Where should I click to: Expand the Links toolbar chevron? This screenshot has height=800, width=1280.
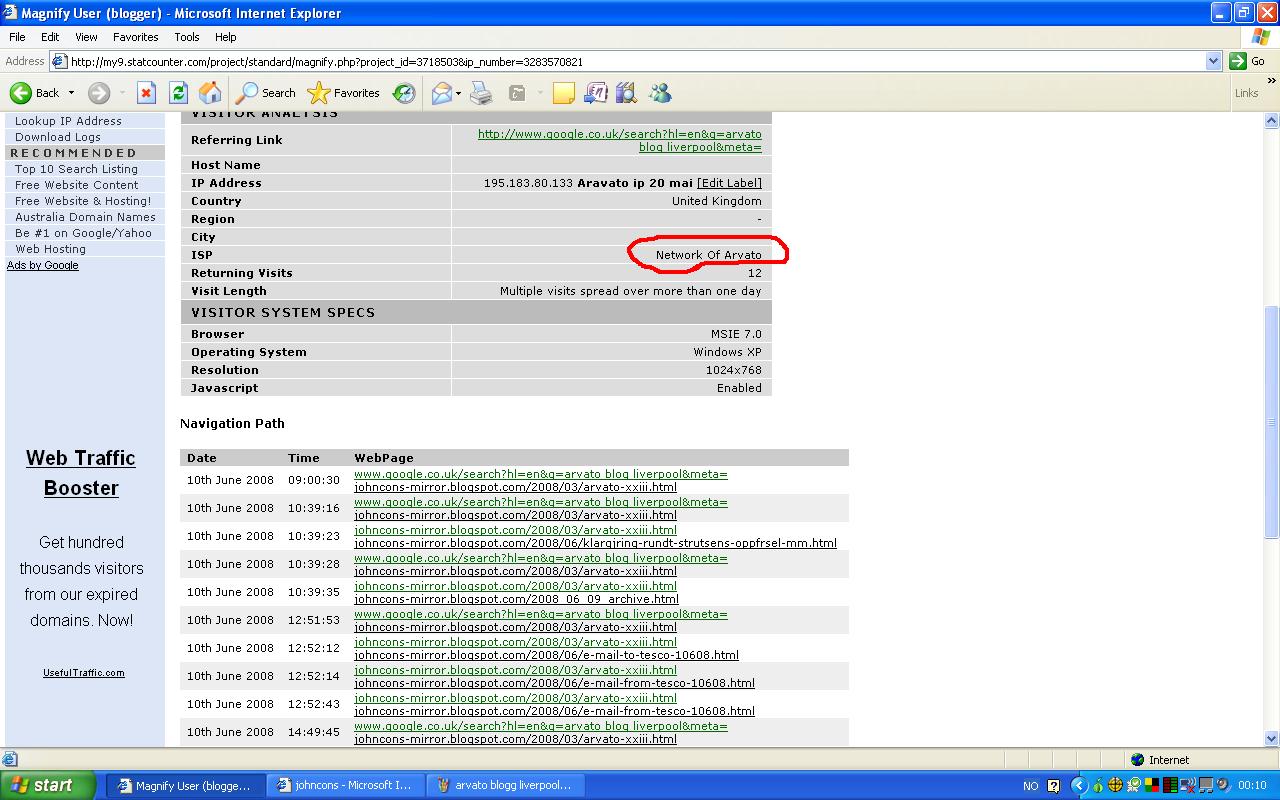coord(1272,82)
